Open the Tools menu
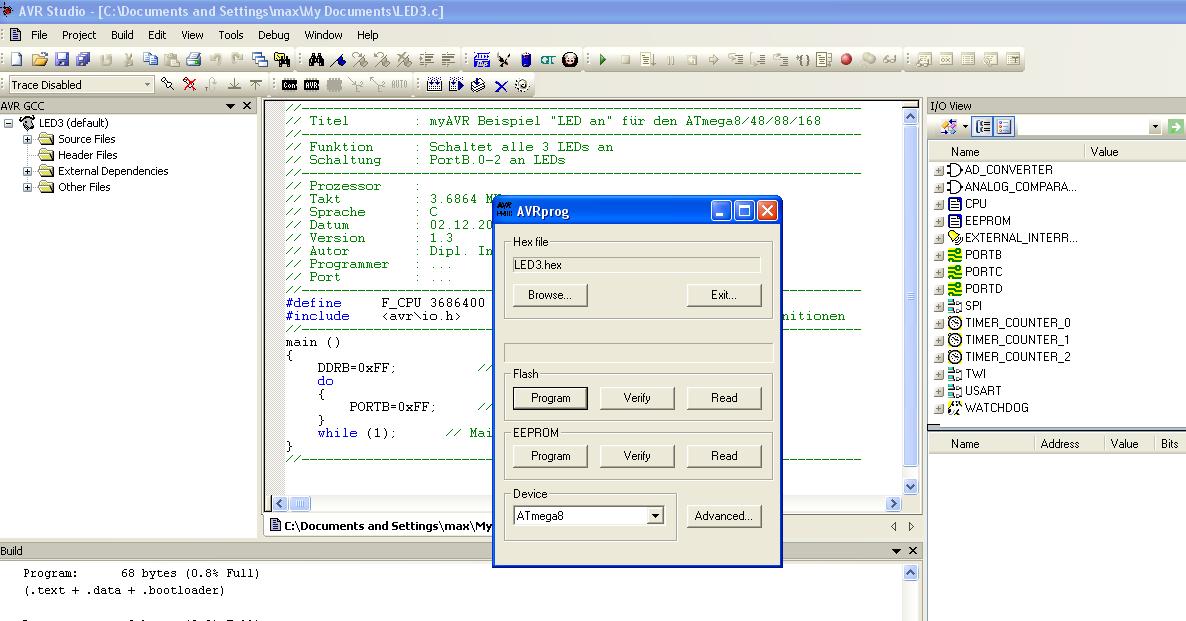The image size is (1186, 621). pos(231,35)
